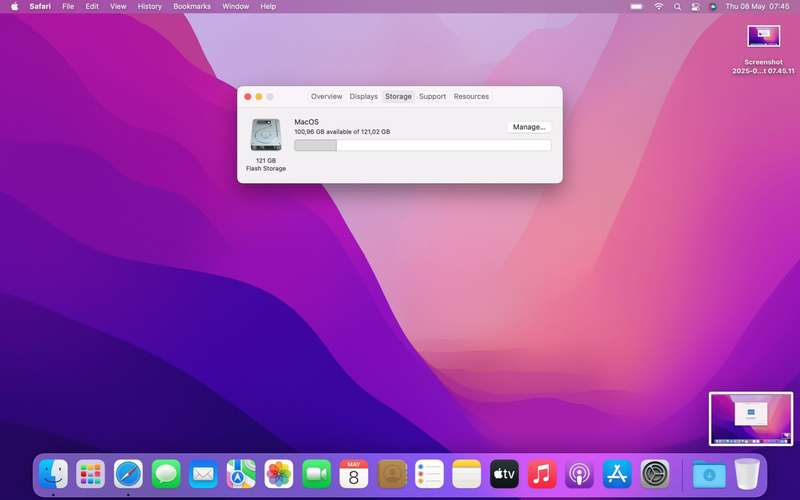800x500 pixels.
Task: Switch to the Support tab
Action: pos(432,96)
